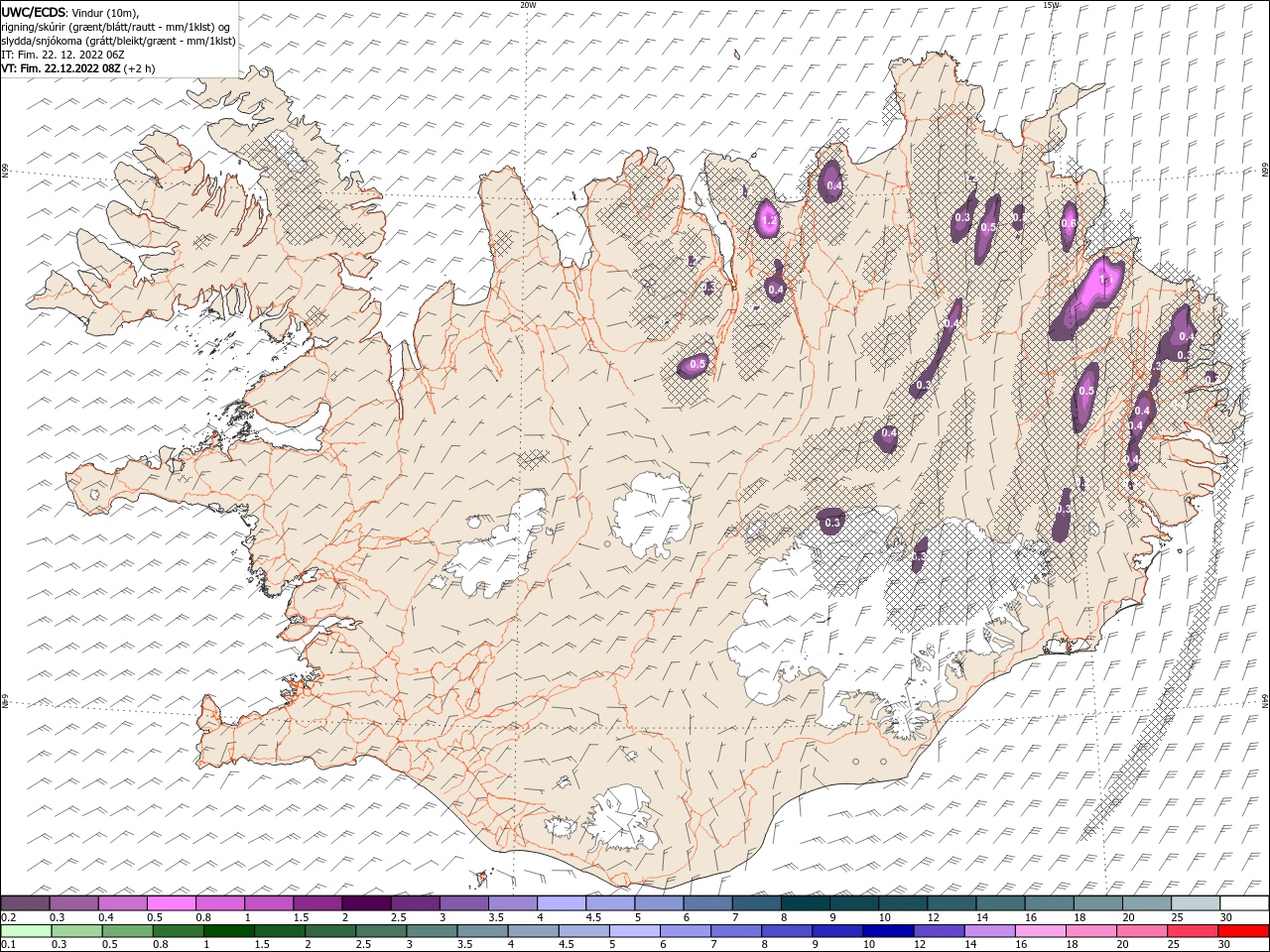Click the rain scale swatch between 7 and 8
This screenshot has height=952, width=1270.
736,931
